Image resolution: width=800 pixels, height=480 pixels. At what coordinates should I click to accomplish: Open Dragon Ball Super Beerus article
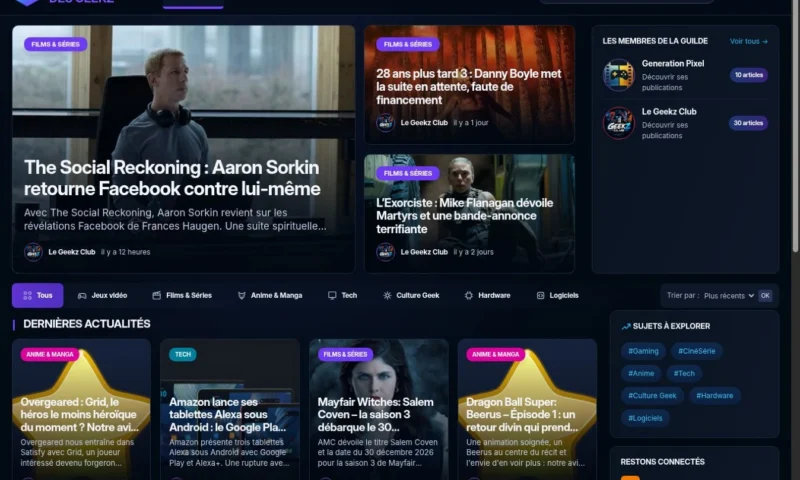click(522, 415)
